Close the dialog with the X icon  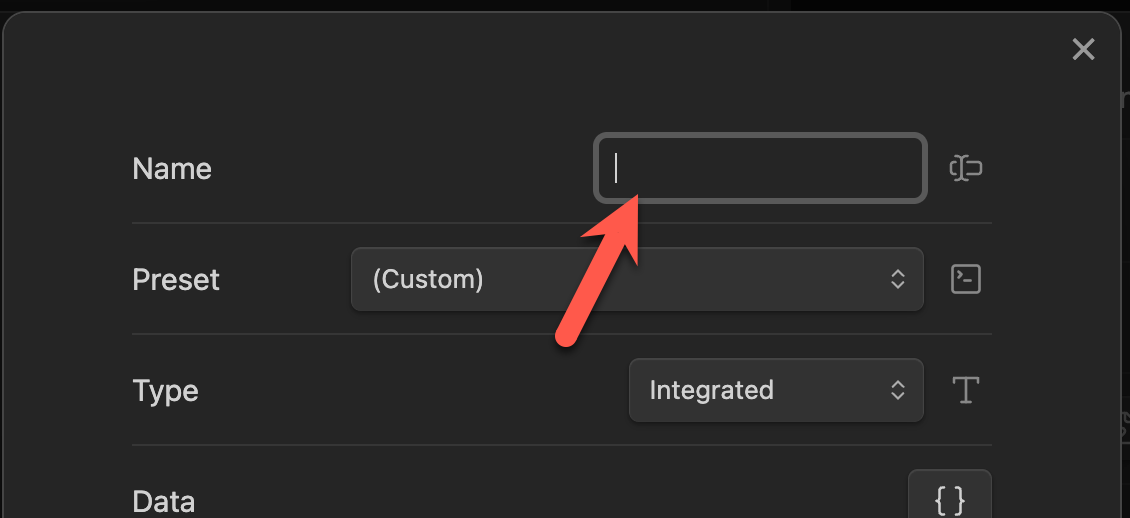(x=1083, y=50)
